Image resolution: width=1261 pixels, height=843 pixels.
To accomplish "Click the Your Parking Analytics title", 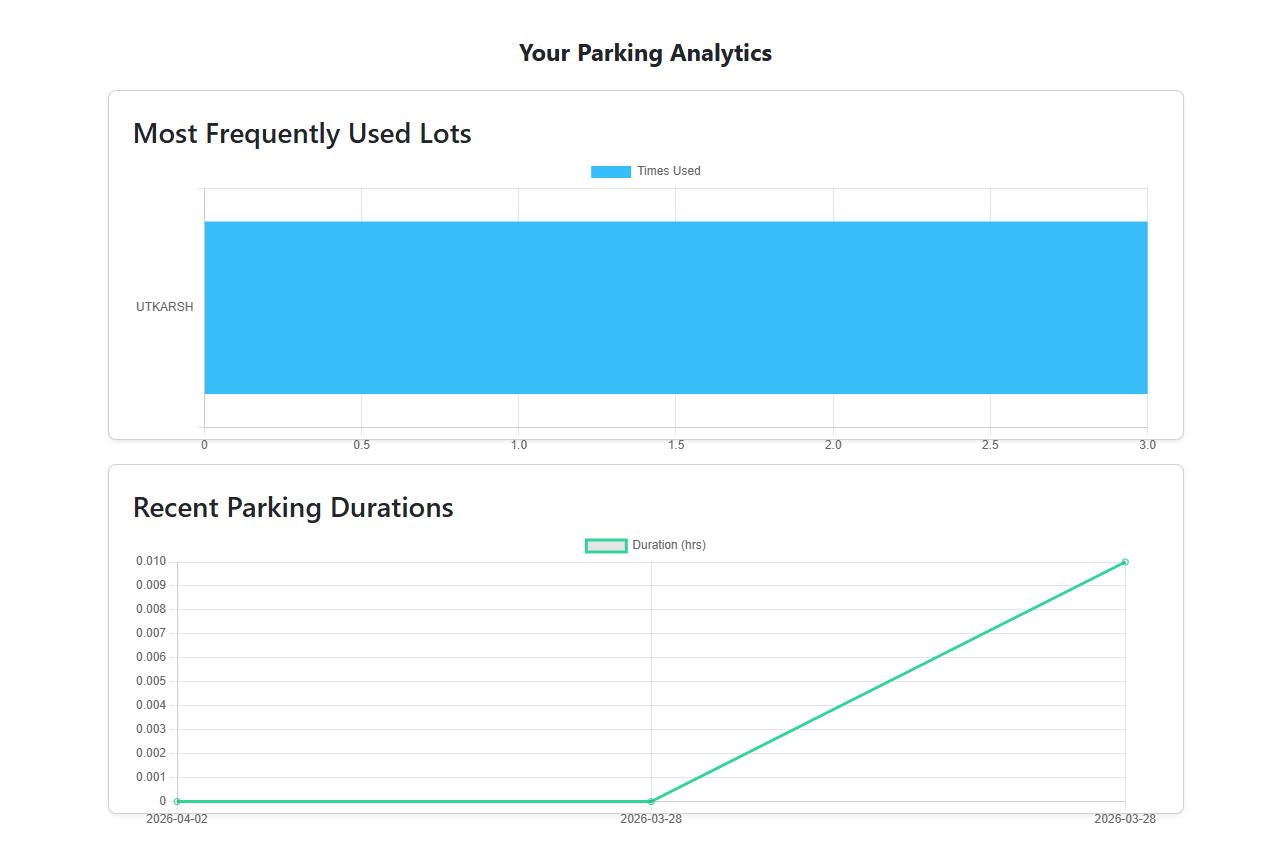I will pyautogui.click(x=645, y=53).
